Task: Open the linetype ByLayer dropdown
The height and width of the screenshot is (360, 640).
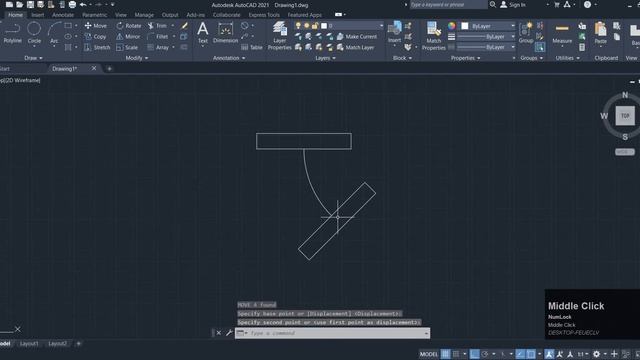Action: (x=486, y=47)
